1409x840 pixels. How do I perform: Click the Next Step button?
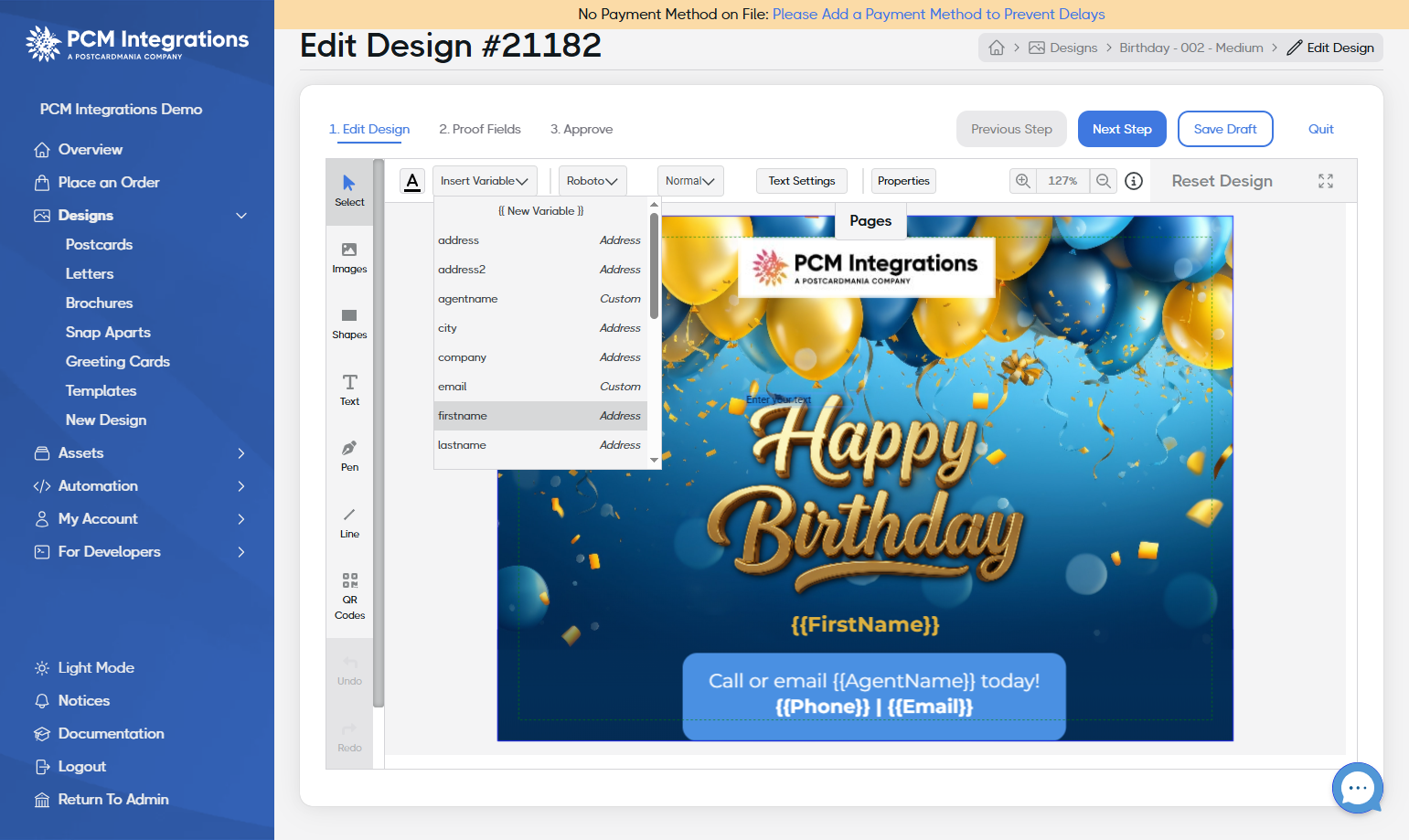[1122, 129]
